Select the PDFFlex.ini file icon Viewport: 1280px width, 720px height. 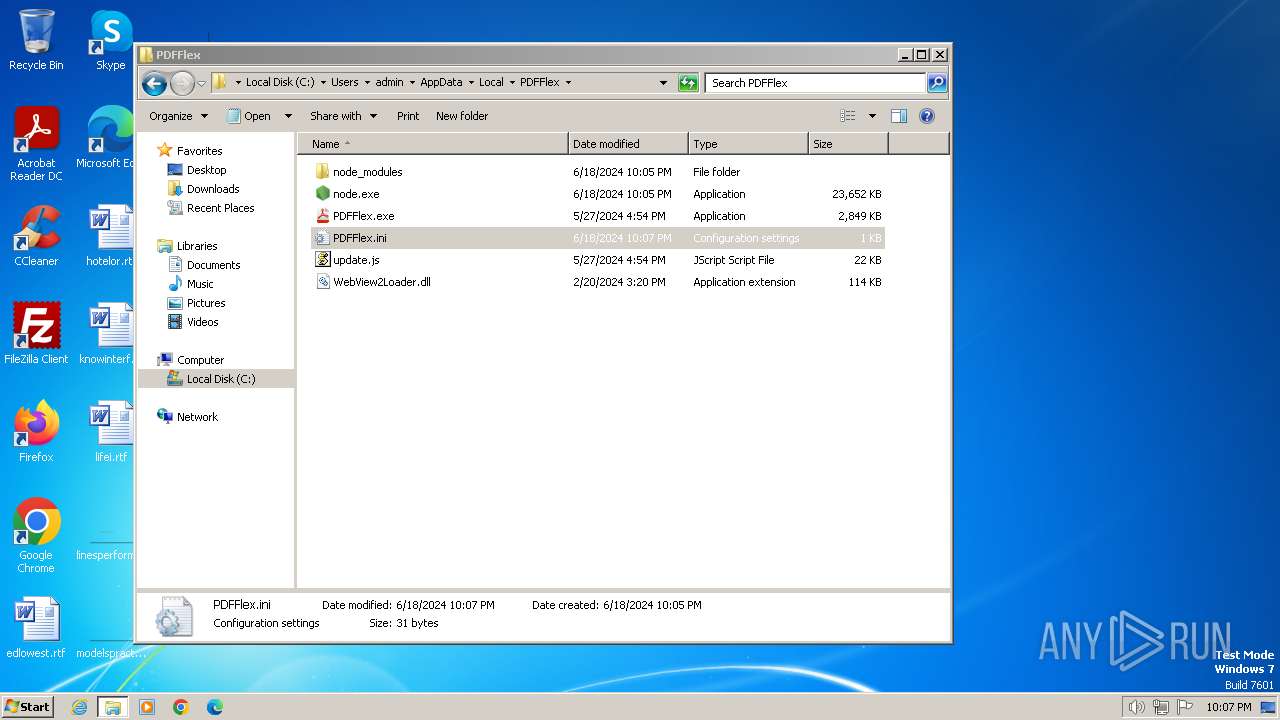tap(323, 238)
